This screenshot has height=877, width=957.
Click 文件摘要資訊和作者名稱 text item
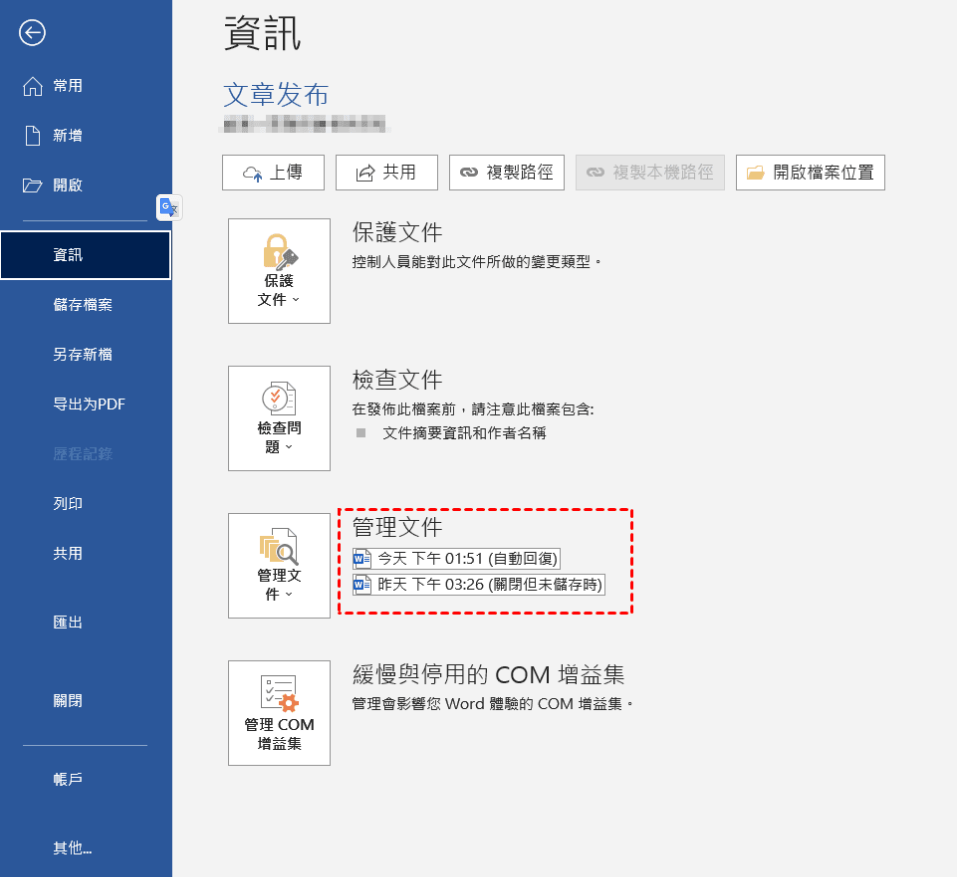coord(464,433)
